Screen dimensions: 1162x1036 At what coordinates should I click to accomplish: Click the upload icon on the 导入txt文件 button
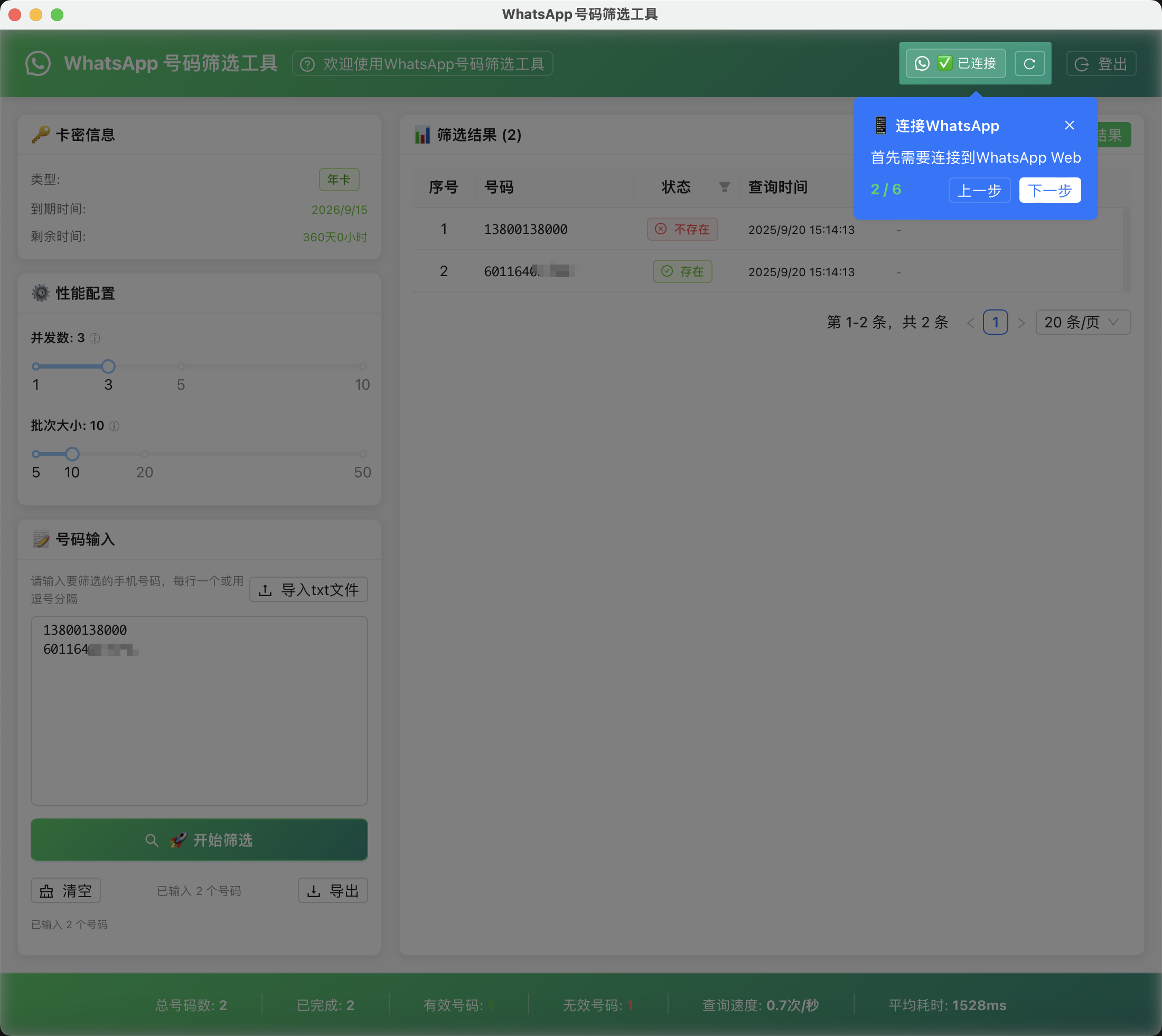265,590
